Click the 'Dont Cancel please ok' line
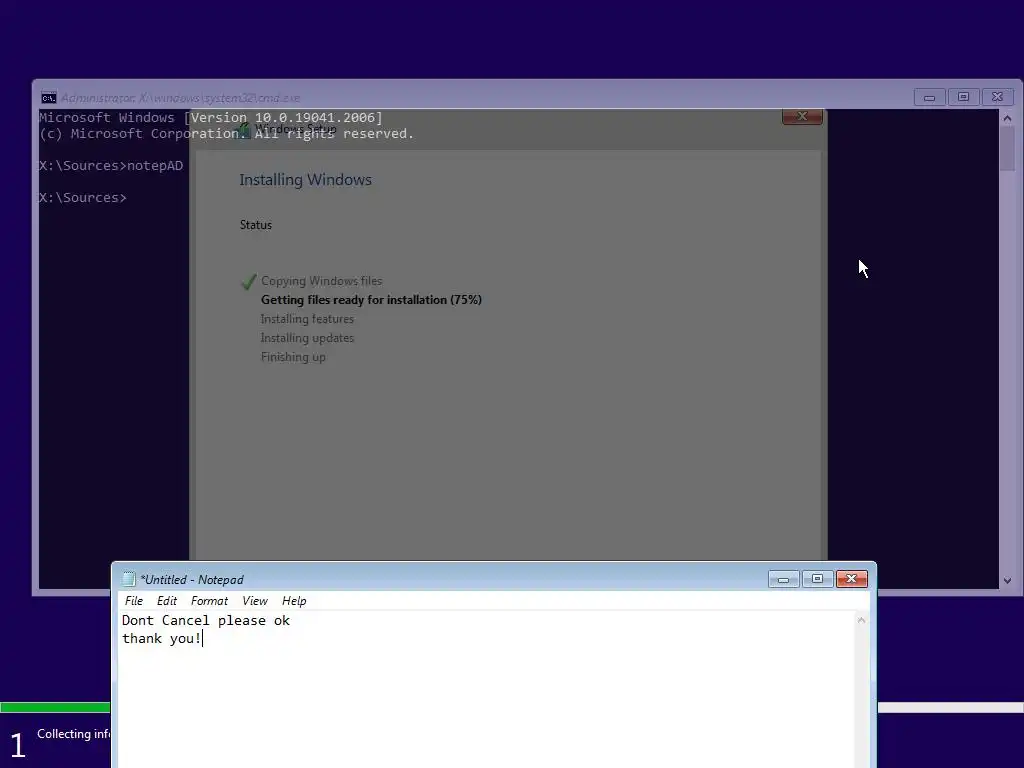 pos(206,620)
